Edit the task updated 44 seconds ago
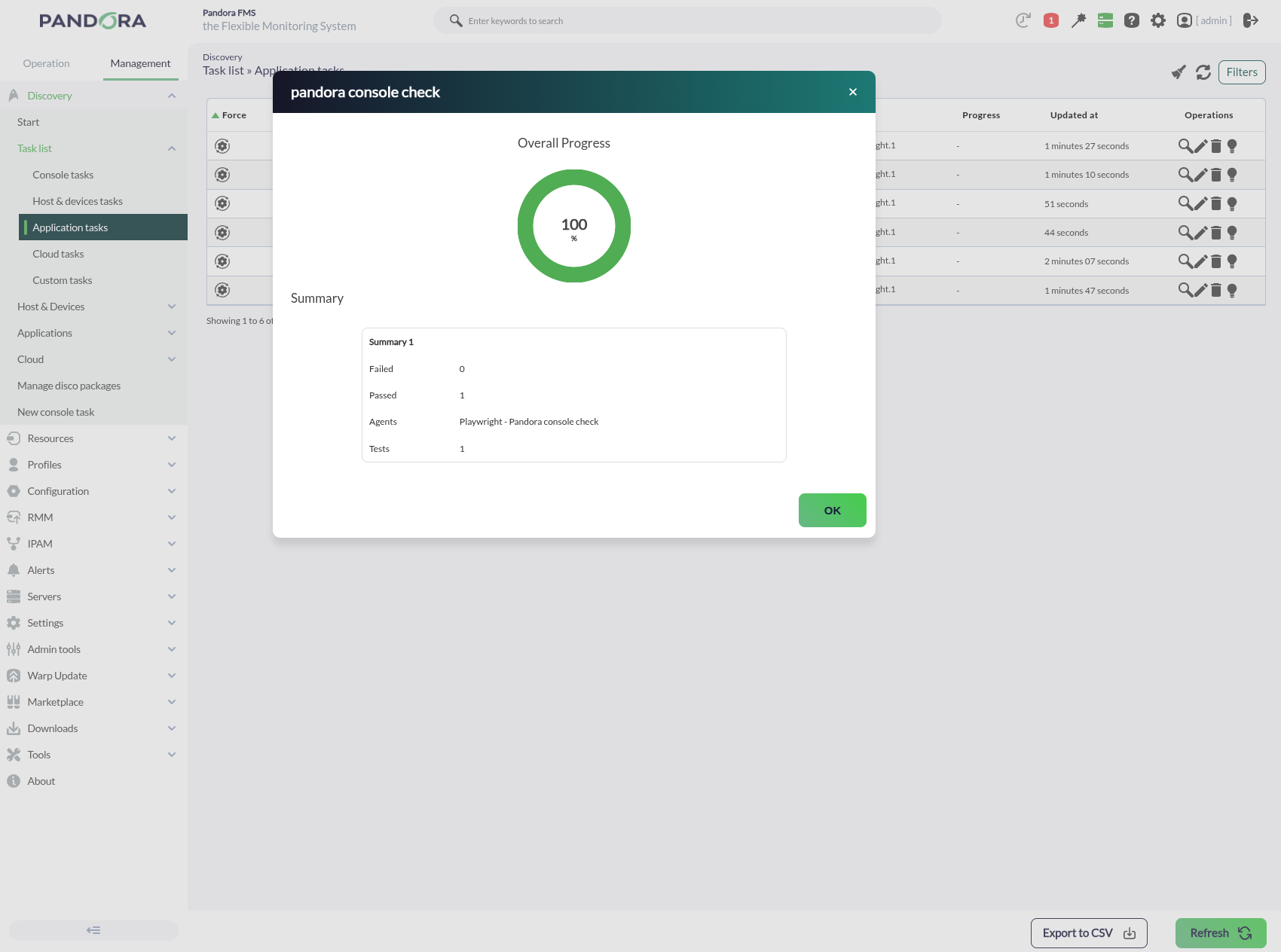The image size is (1281, 952). 1201,233
